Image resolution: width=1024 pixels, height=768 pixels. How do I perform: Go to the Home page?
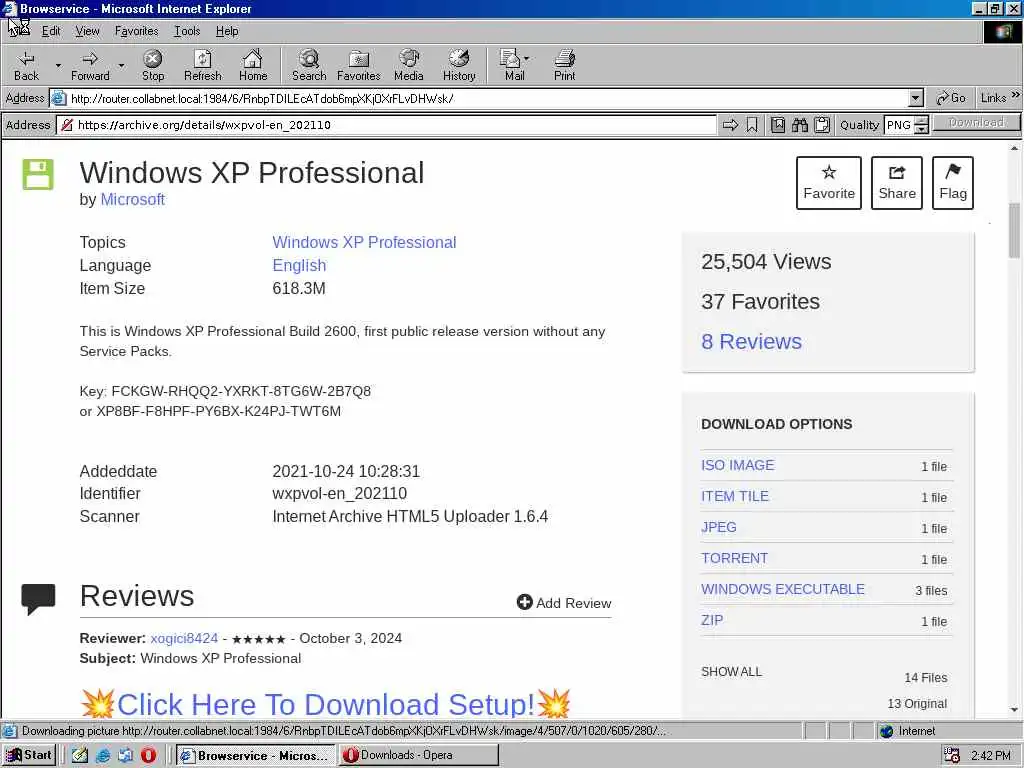(253, 65)
